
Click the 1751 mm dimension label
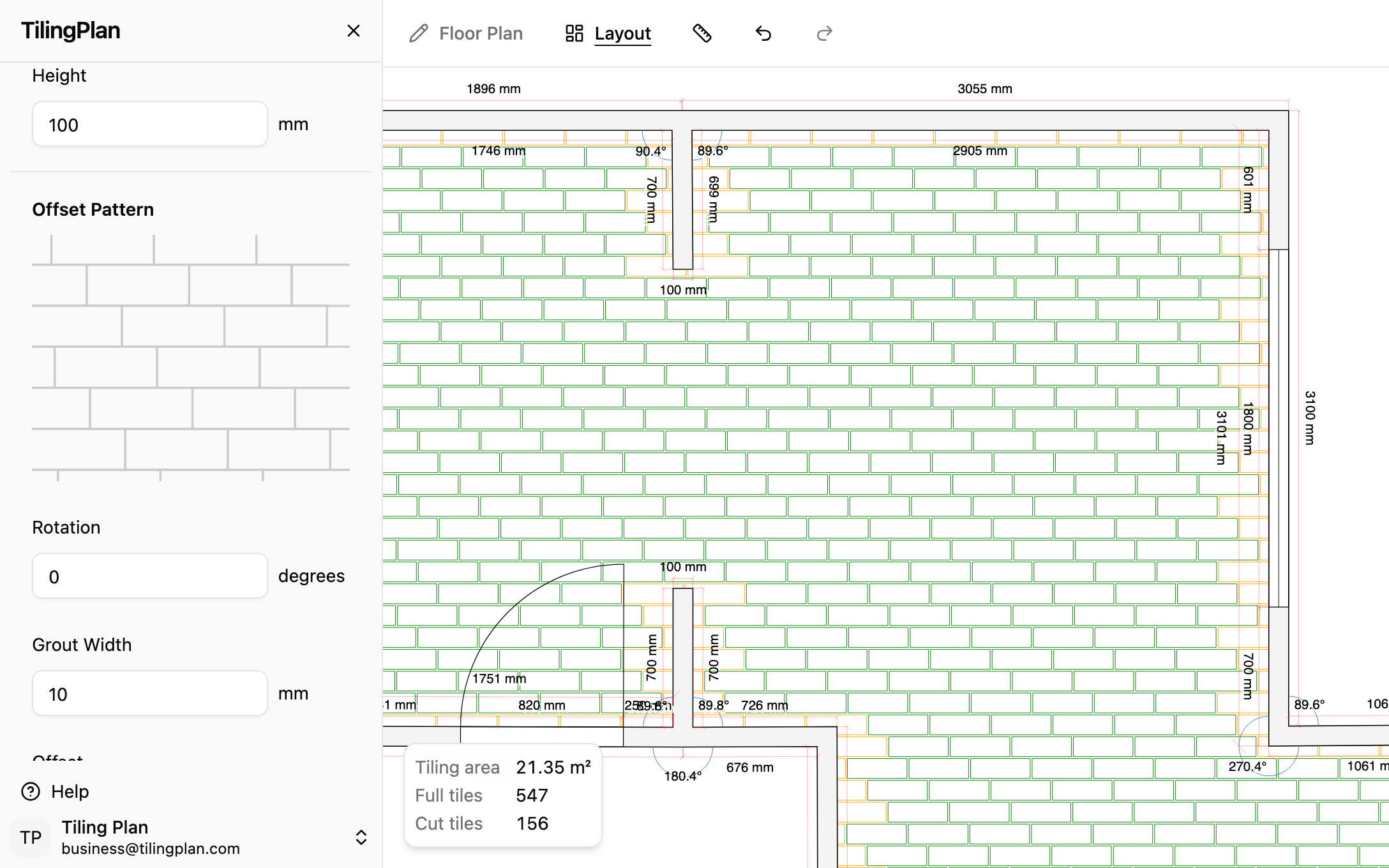pyautogui.click(x=499, y=678)
